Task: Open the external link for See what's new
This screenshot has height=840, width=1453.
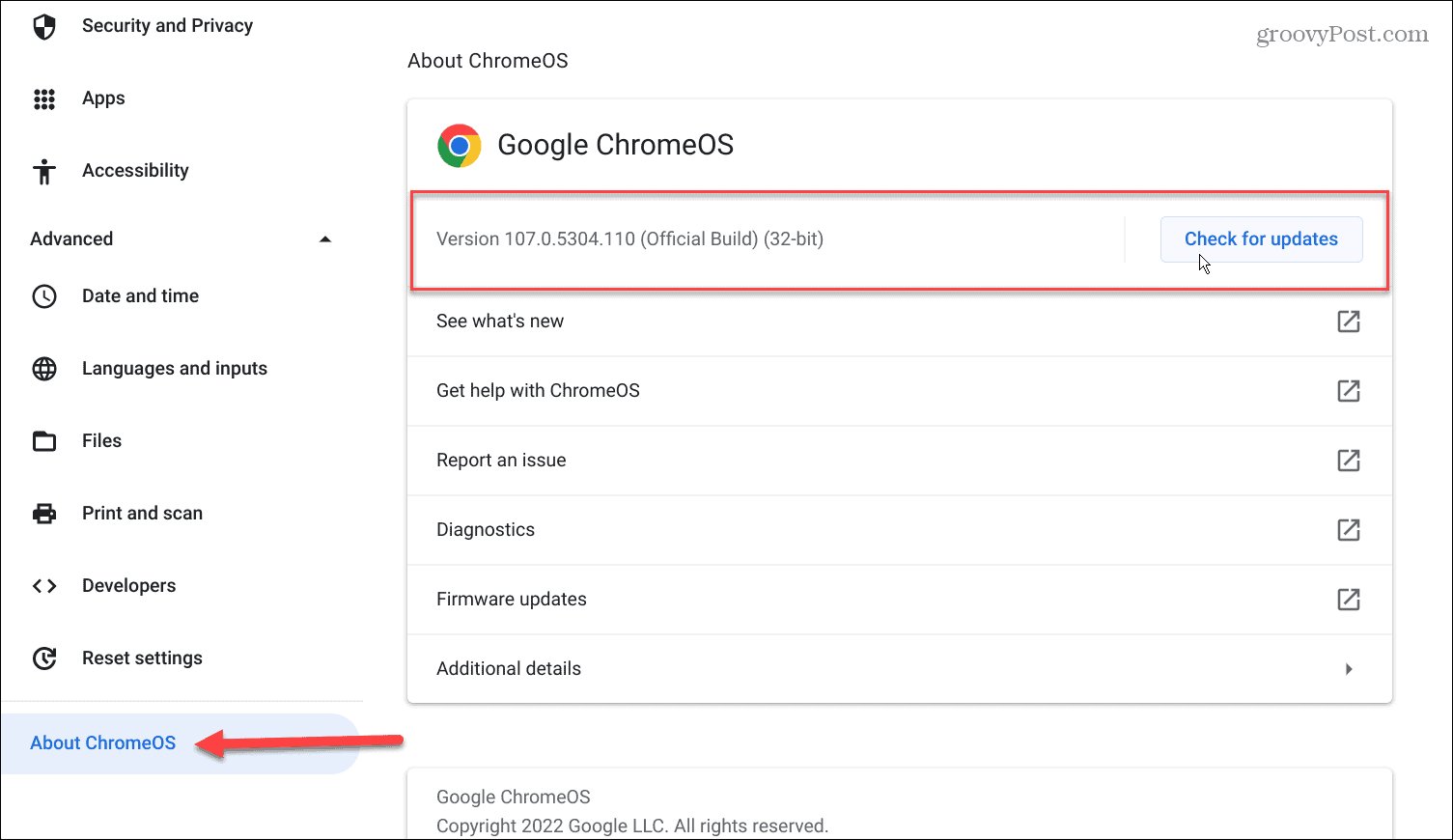Action: tap(1348, 322)
